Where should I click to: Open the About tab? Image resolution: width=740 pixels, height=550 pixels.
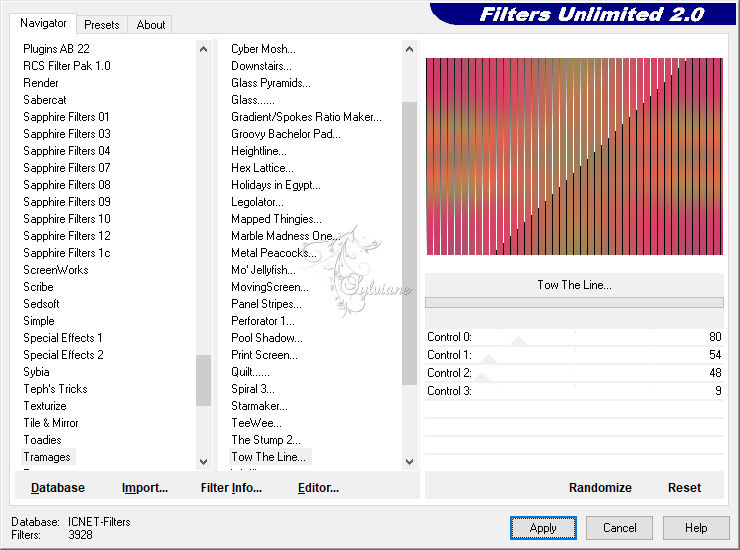tap(151, 25)
